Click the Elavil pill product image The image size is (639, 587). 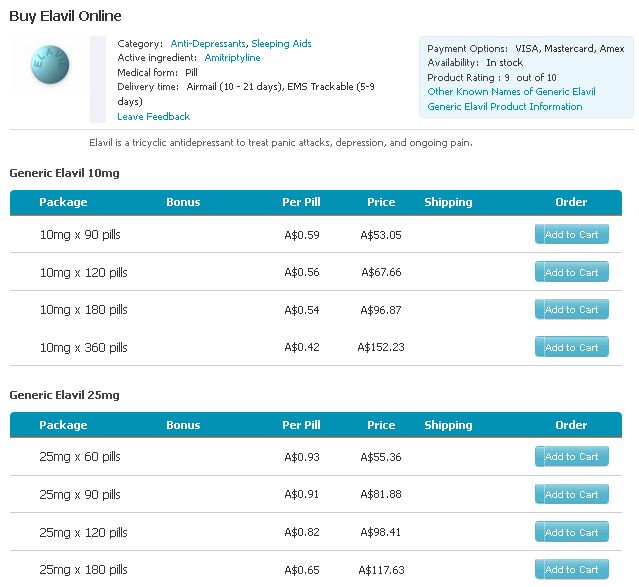click(x=50, y=64)
